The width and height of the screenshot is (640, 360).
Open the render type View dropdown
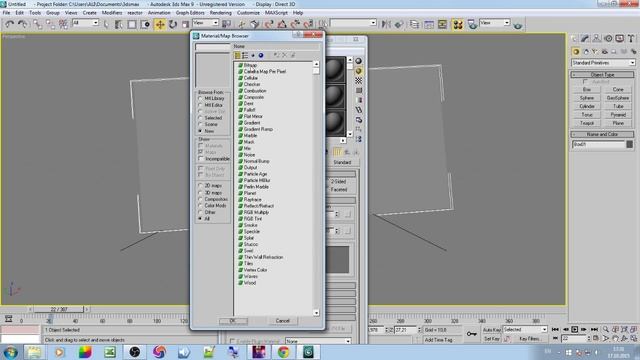(x=495, y=23)
